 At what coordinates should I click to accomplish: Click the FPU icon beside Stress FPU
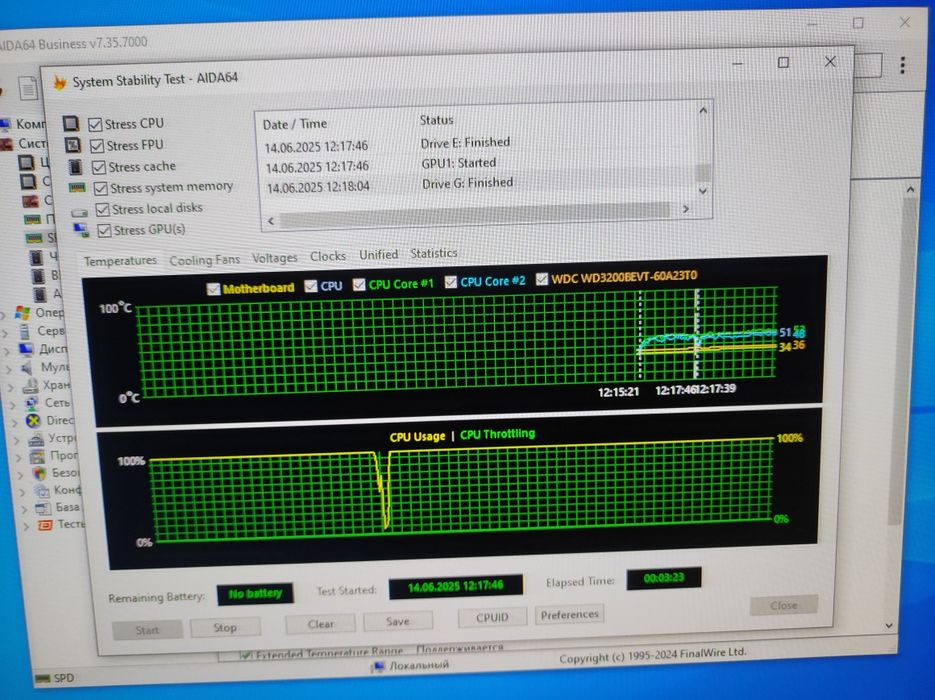click(x=73, y=145)
